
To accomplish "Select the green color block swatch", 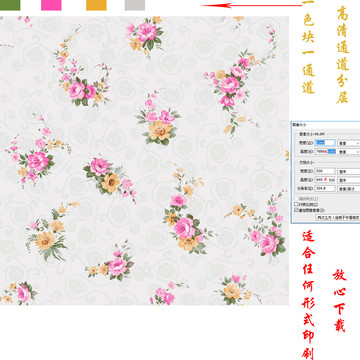I will tap(10, 5).
